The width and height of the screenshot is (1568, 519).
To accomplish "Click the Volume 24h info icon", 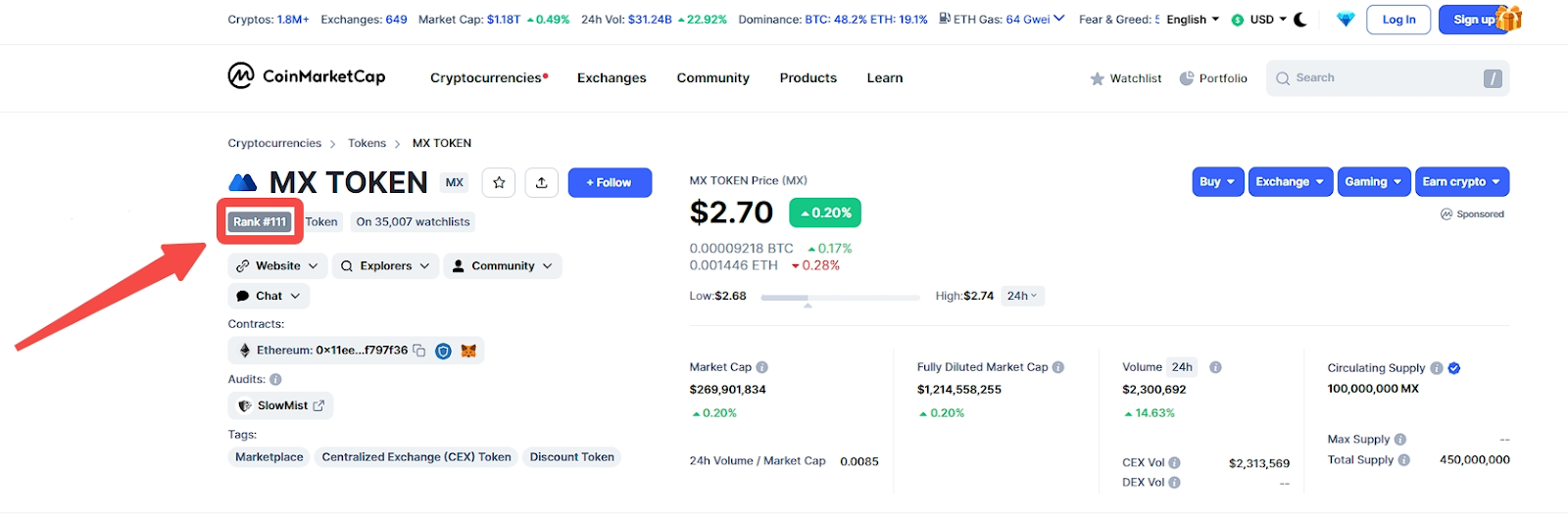I will (x=1215, y=367).
